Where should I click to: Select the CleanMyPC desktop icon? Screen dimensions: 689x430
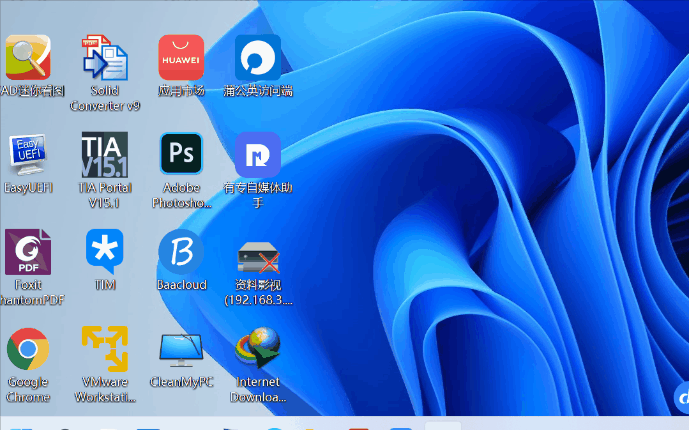[x=181, y=350]
